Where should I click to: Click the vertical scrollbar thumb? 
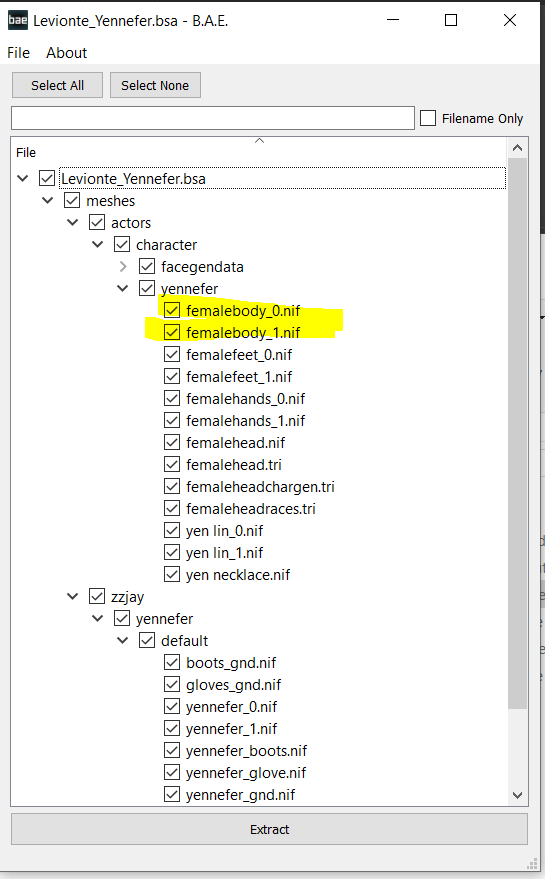(518, 432)
